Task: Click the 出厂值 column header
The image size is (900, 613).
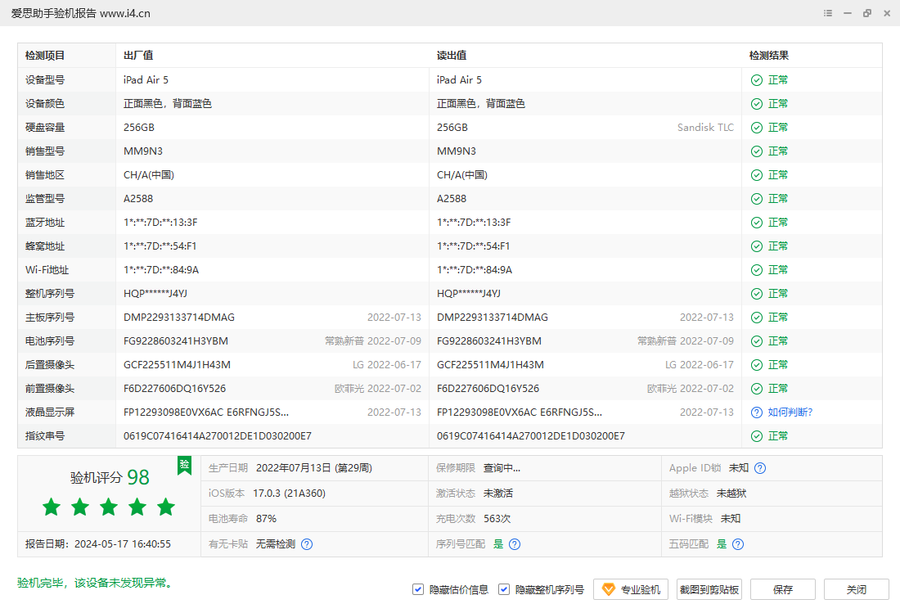Action: (x=138, y=56)
